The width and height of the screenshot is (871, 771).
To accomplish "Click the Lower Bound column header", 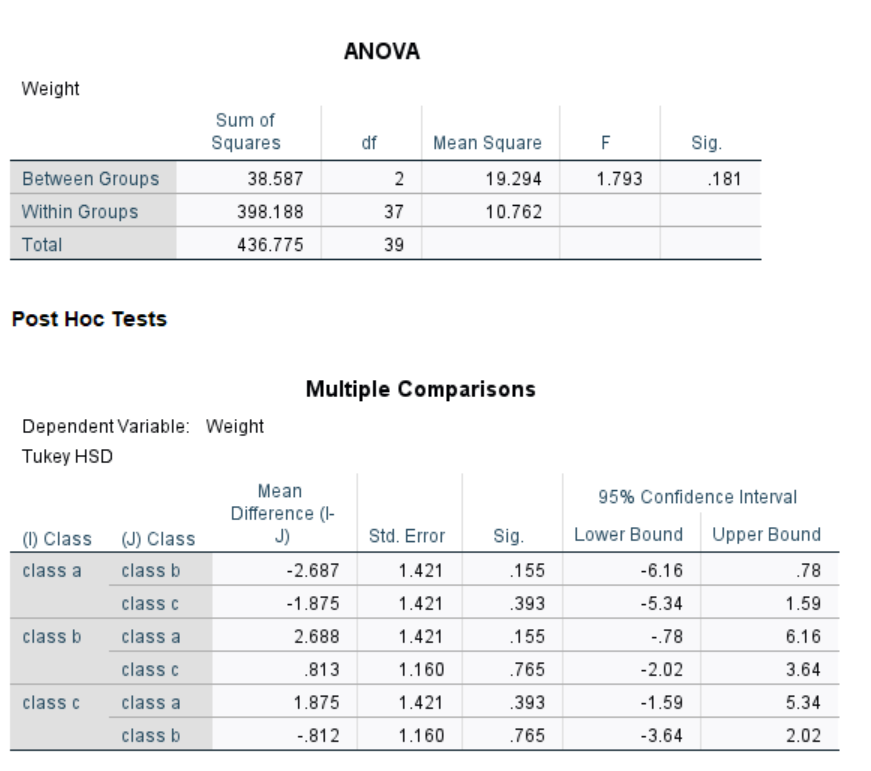I will tap(628, 535).
